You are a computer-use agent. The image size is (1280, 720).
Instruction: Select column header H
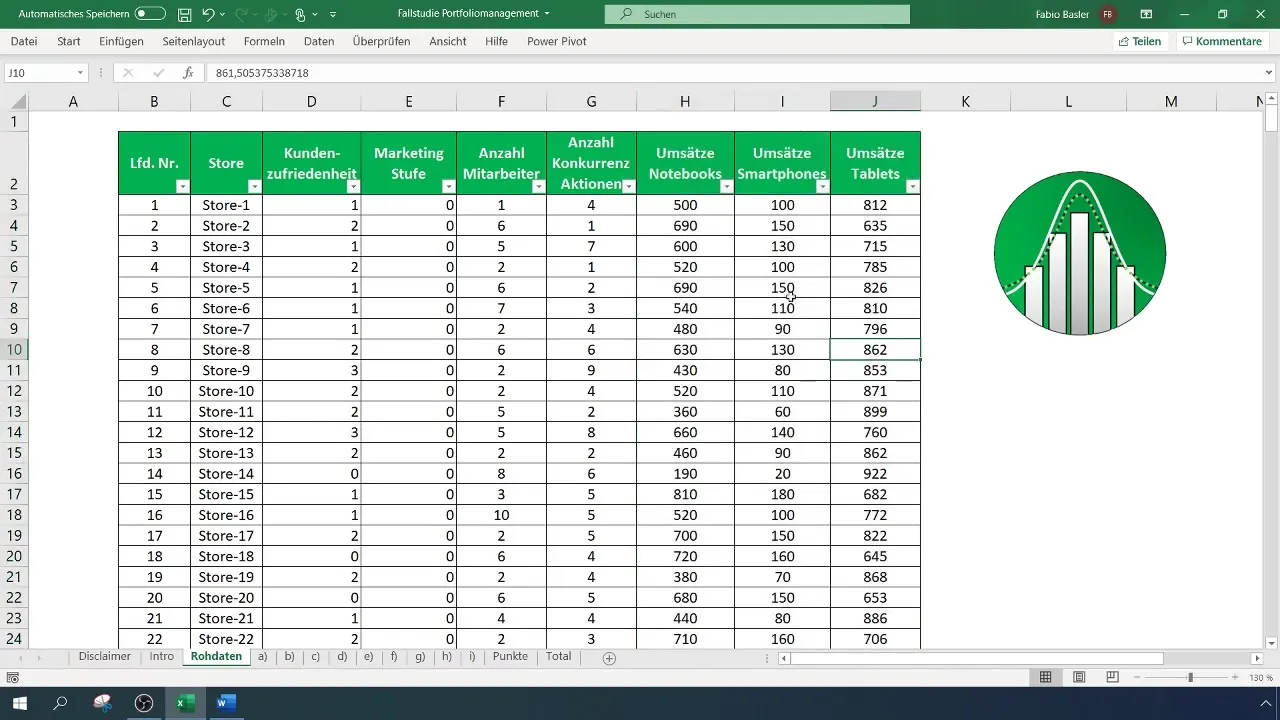685,101
